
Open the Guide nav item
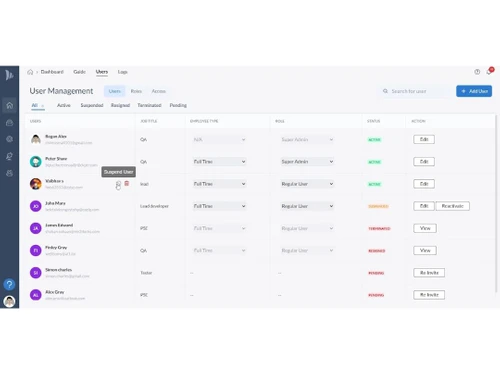79,72
